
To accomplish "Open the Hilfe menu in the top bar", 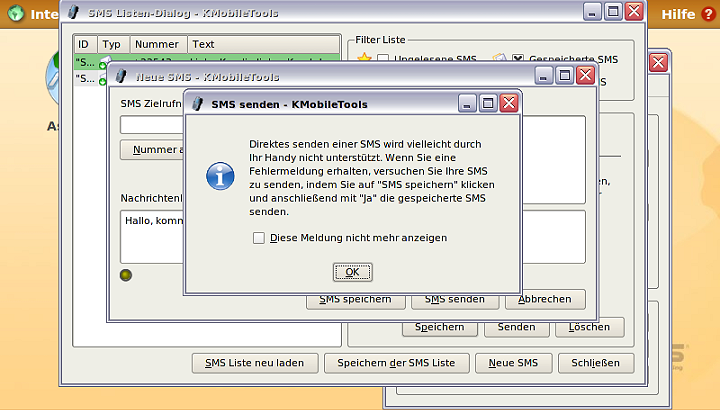I will [678, 14].
